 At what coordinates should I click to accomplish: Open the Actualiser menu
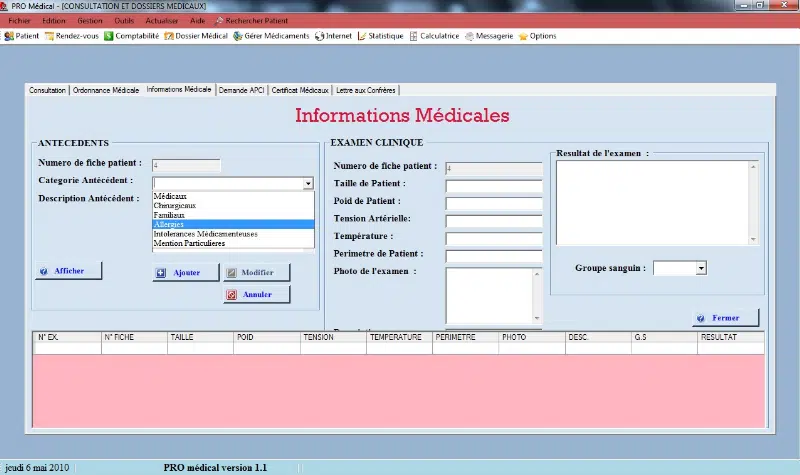162,21
